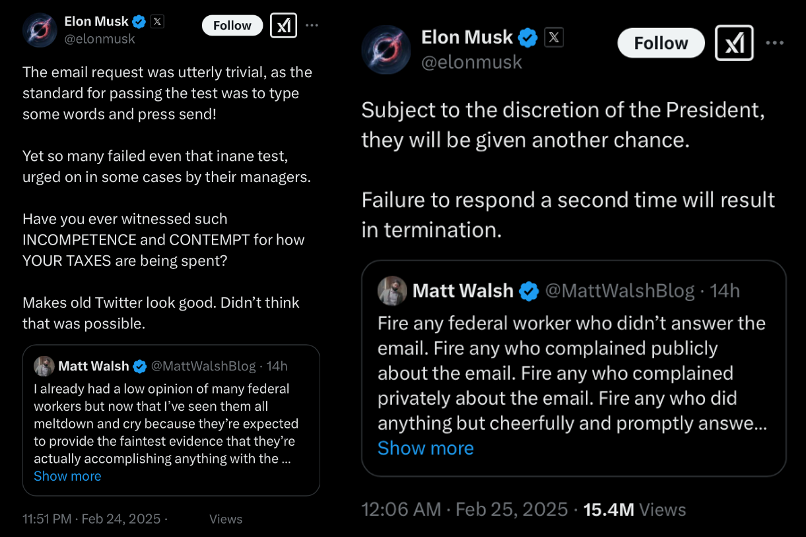
Task: Click Matt Walsh's avatar in 'low opinion' quote
Action: pos(44,366)
